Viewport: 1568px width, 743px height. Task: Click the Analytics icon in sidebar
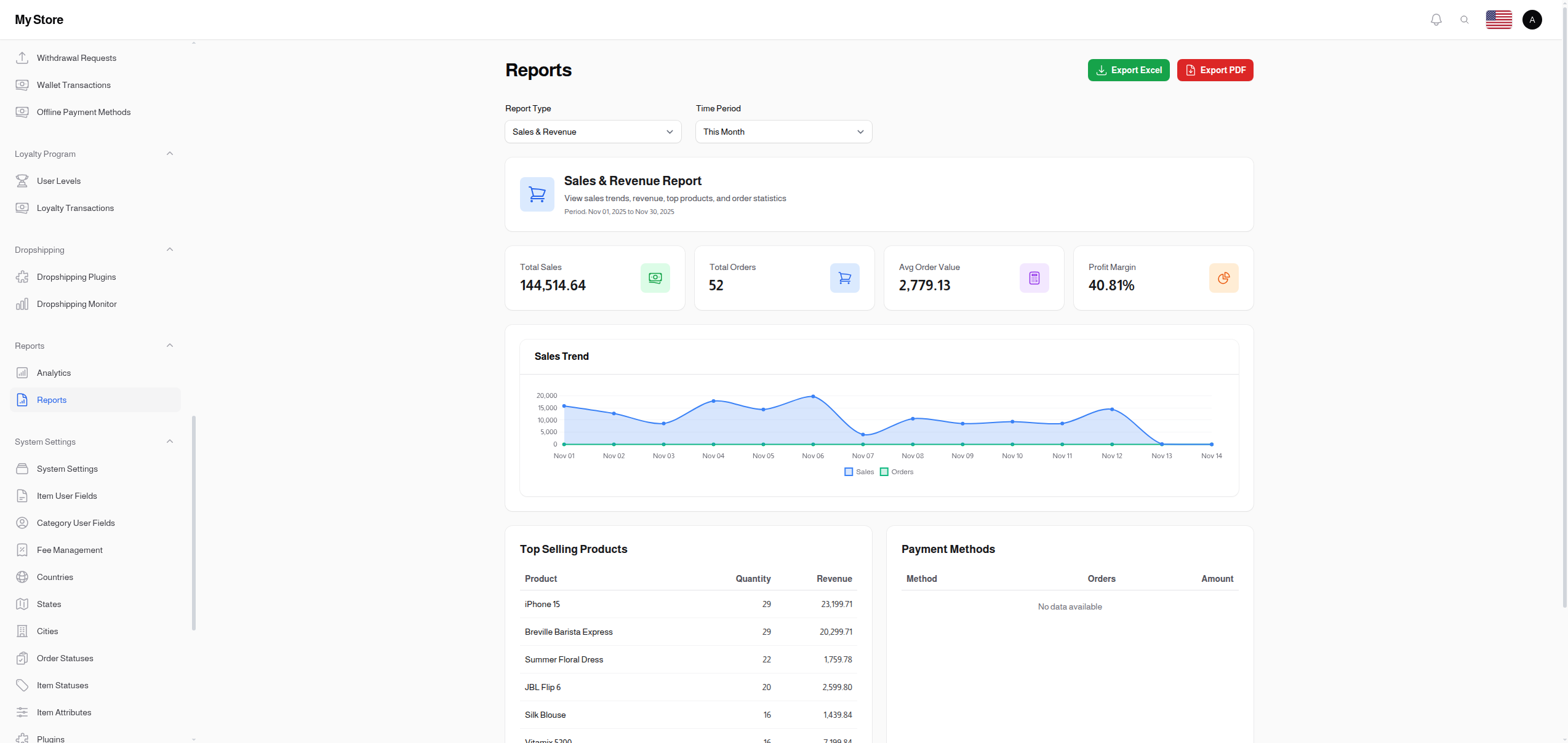[22, 373]
